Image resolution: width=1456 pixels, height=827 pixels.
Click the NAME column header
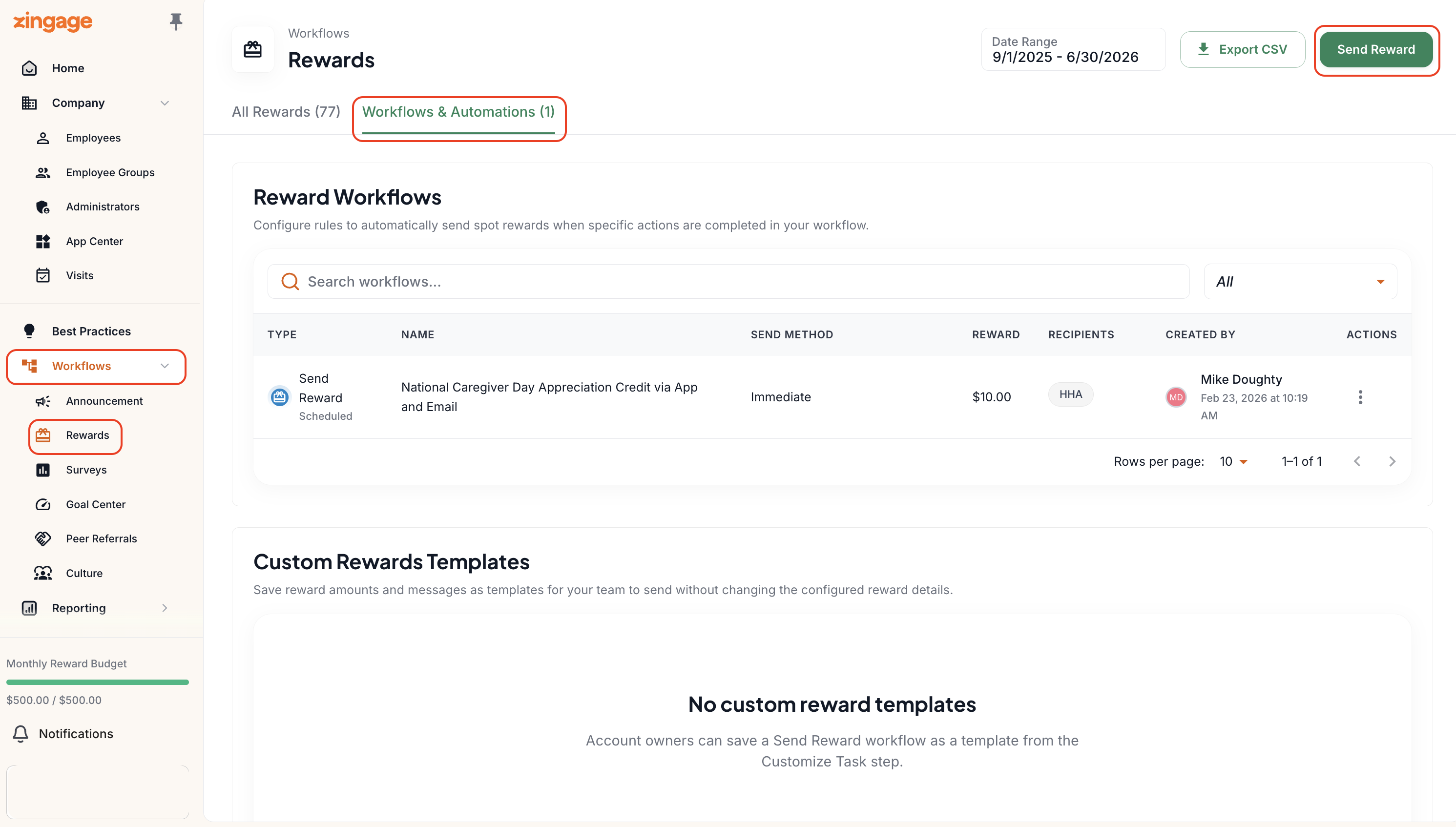click(x=417, y=335)
